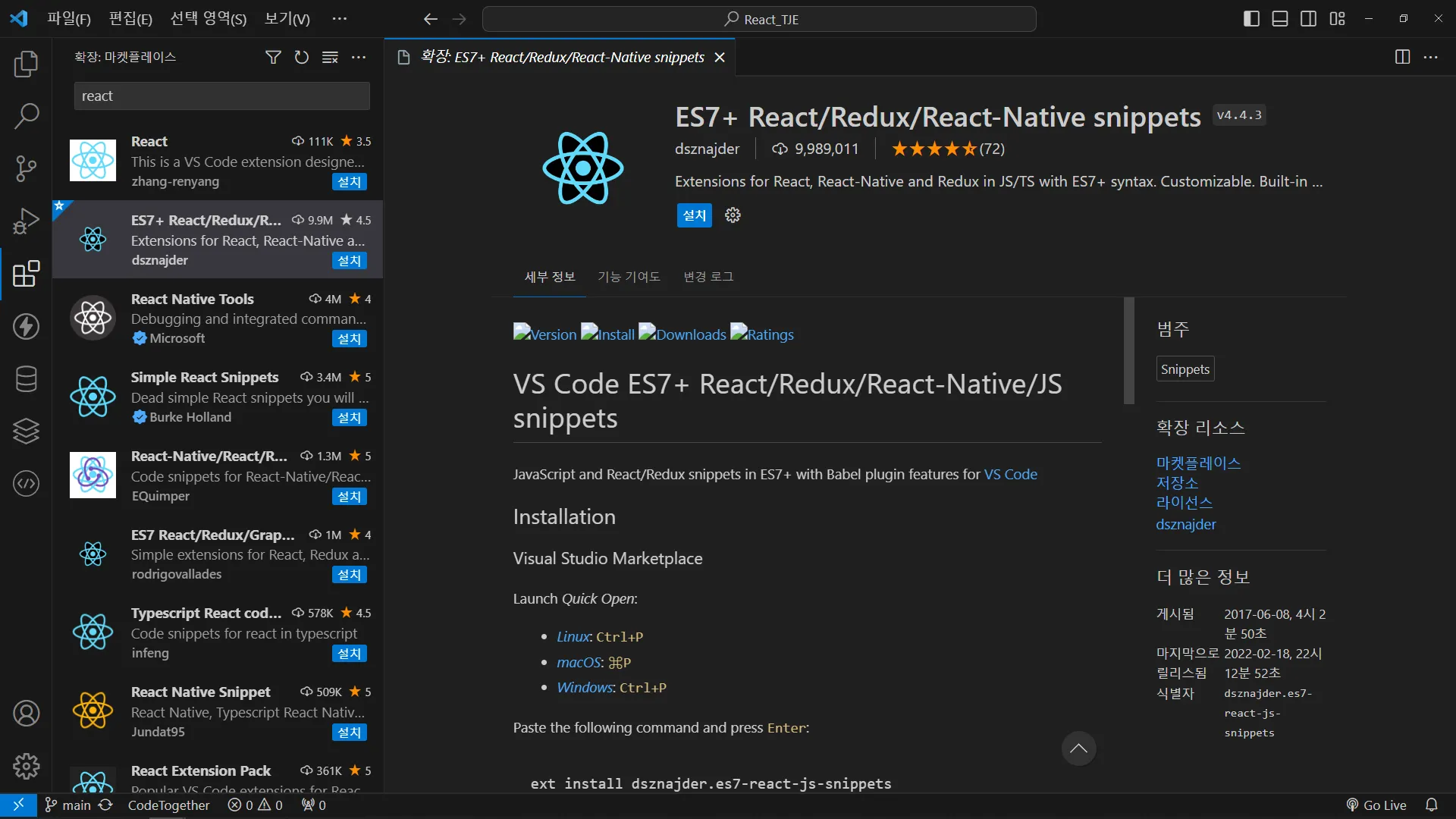Split the editor to the right
The height and width of the screenshot is (819, 1456).
click(x=1402, y=57)
